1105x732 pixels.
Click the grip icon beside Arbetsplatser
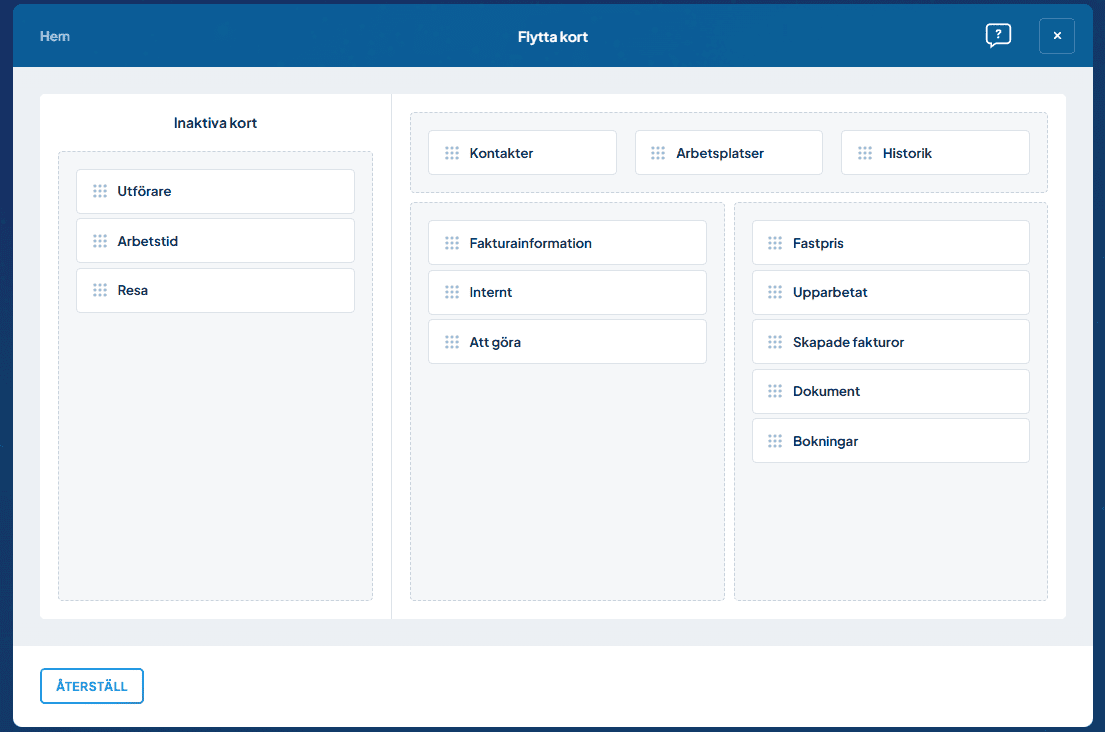click(658, 153)
